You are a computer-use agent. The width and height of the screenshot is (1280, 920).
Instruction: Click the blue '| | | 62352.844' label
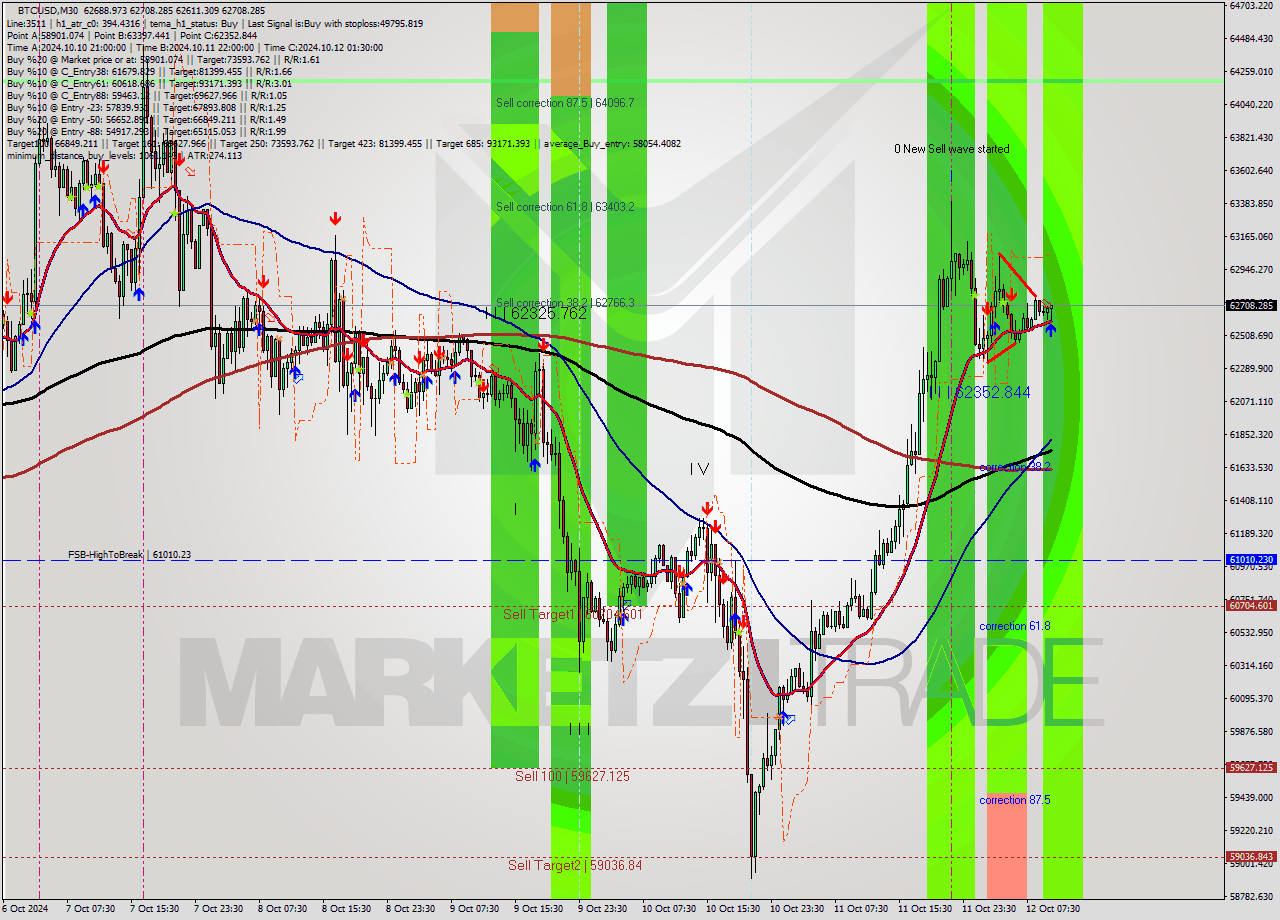point(980,393)
